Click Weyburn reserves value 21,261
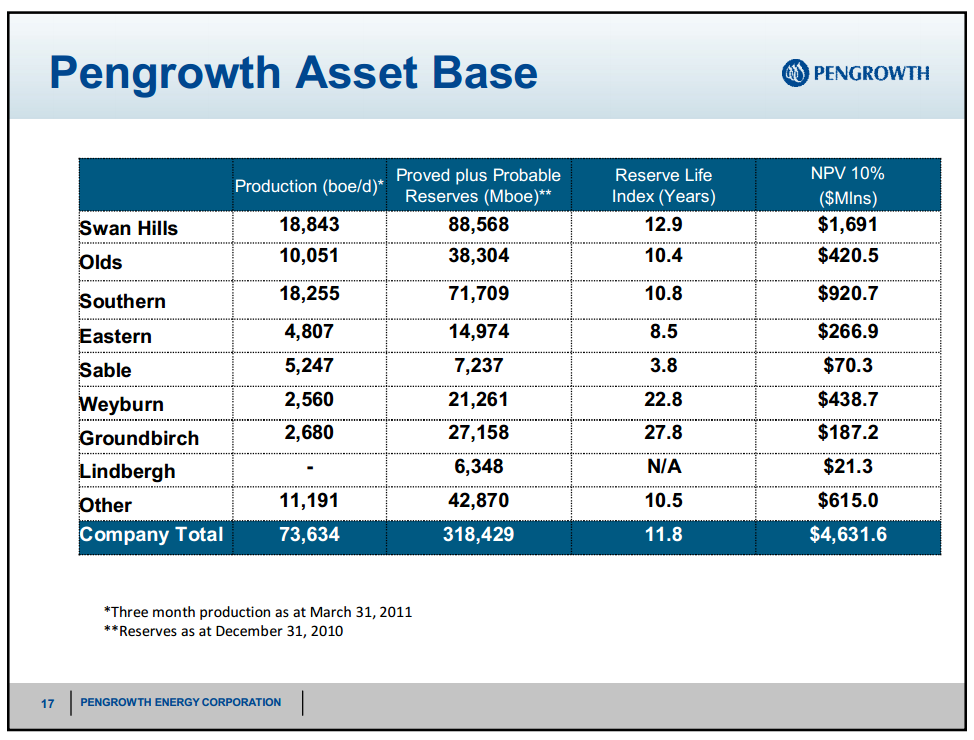Screen dimensions: 974x740 tap(479, 399)
